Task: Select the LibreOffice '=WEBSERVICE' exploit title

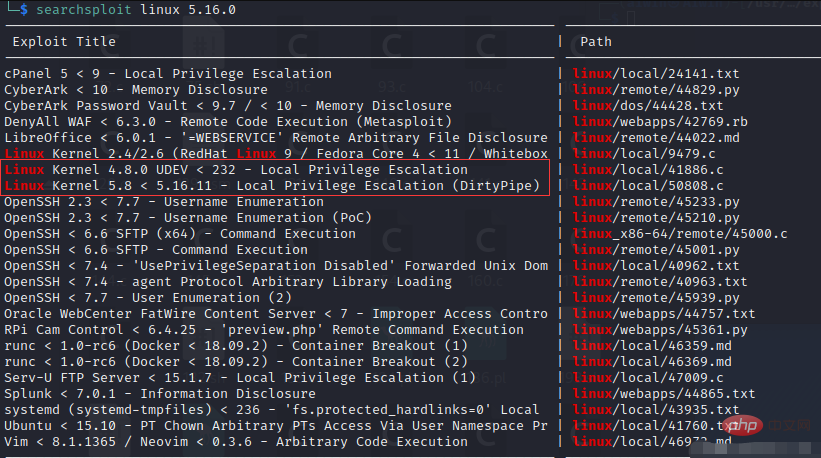Action: coord(276,137)
